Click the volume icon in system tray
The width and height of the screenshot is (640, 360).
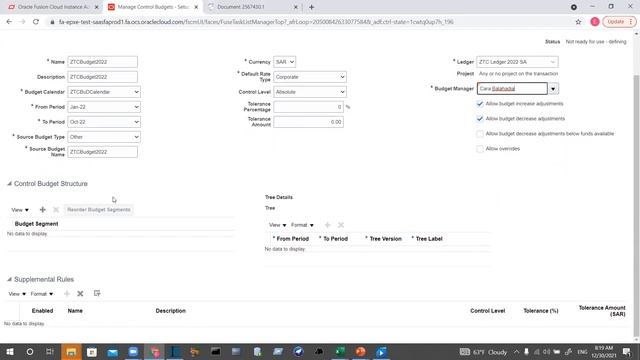pyautogui.click(x=547, y=352)
